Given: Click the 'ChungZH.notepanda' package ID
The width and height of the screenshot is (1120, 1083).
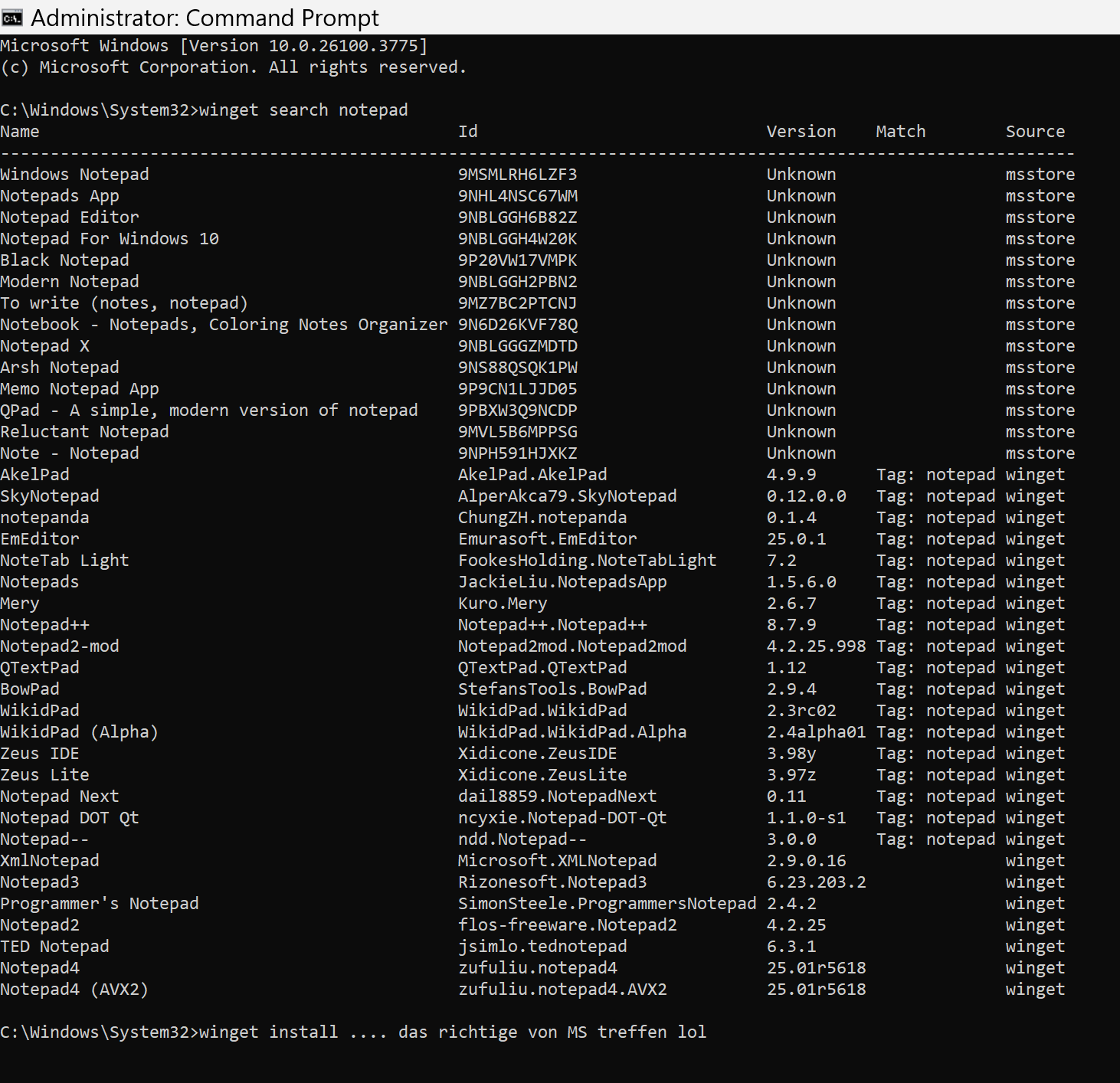Looking at the screenshot, I should 542,518.
